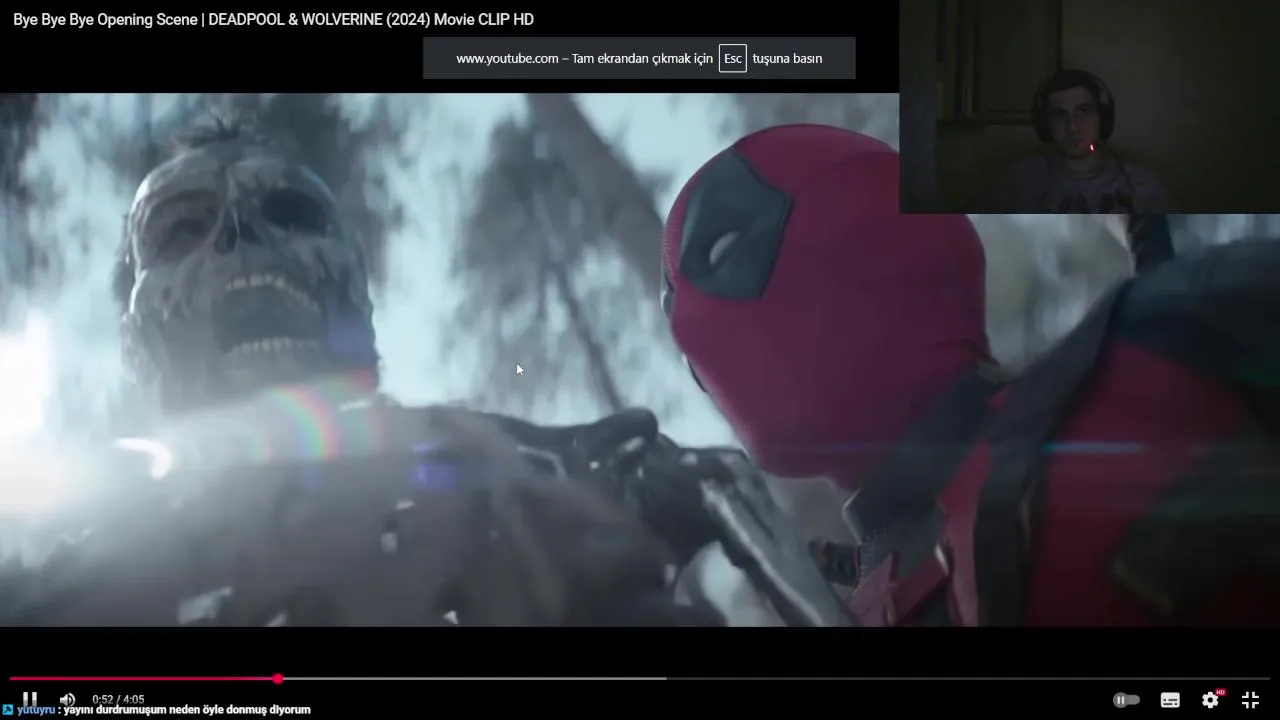Turn on subtitles with the captions button
The width and height of the screenshot is (1280, 720).
point(1170,700)
